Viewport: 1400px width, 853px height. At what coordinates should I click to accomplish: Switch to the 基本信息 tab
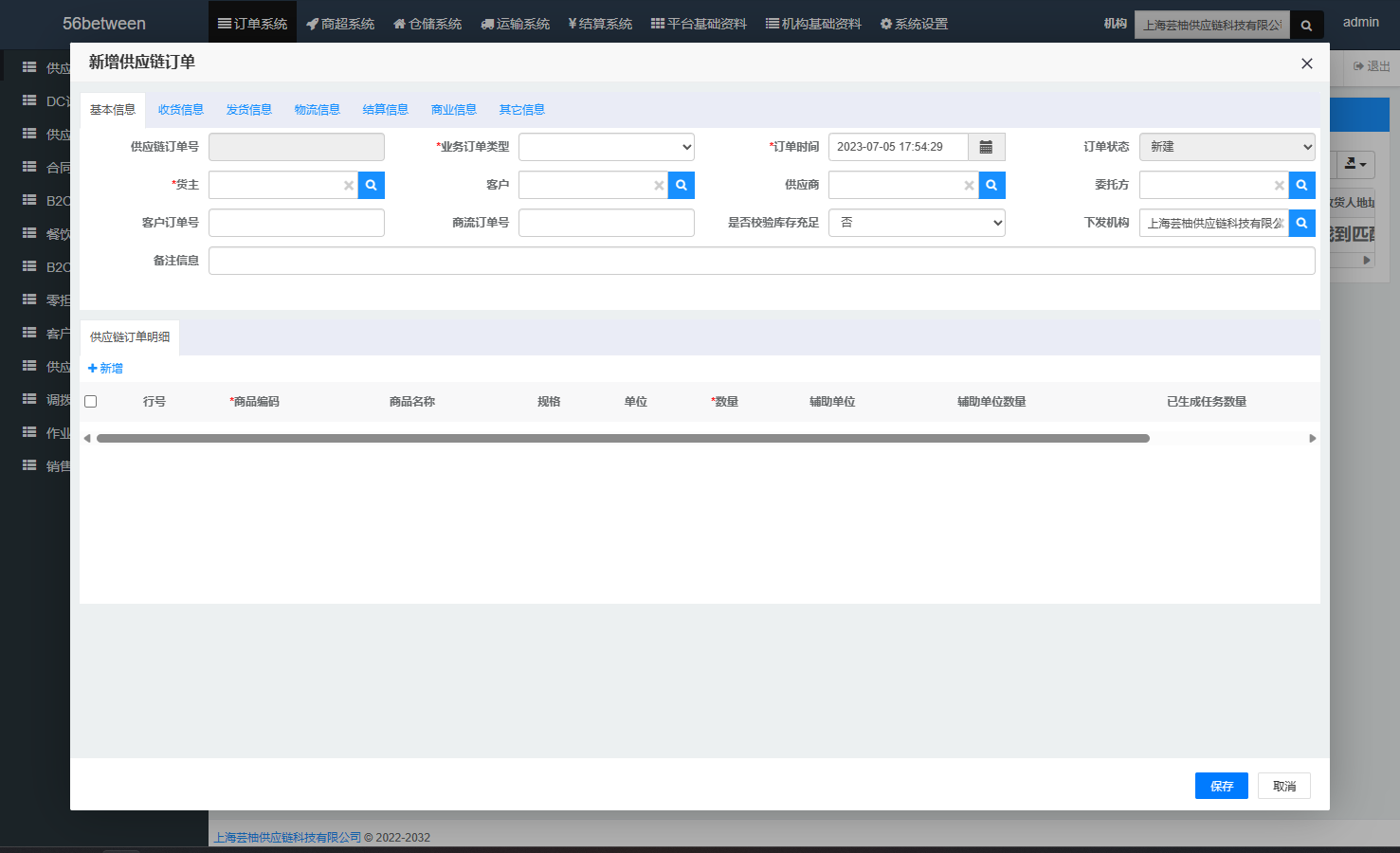[x=113, y=110]
